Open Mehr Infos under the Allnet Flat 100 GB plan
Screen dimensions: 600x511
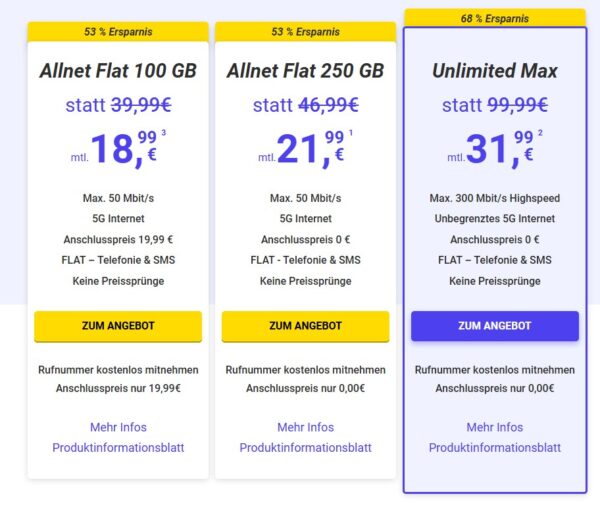[x=118, y=427]
